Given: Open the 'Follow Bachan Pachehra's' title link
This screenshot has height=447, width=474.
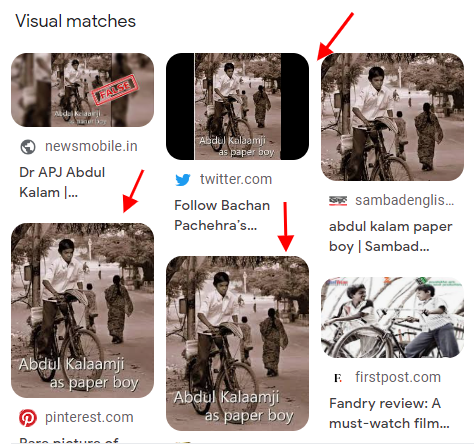Looking at the screenshot, I should point(222,215).
